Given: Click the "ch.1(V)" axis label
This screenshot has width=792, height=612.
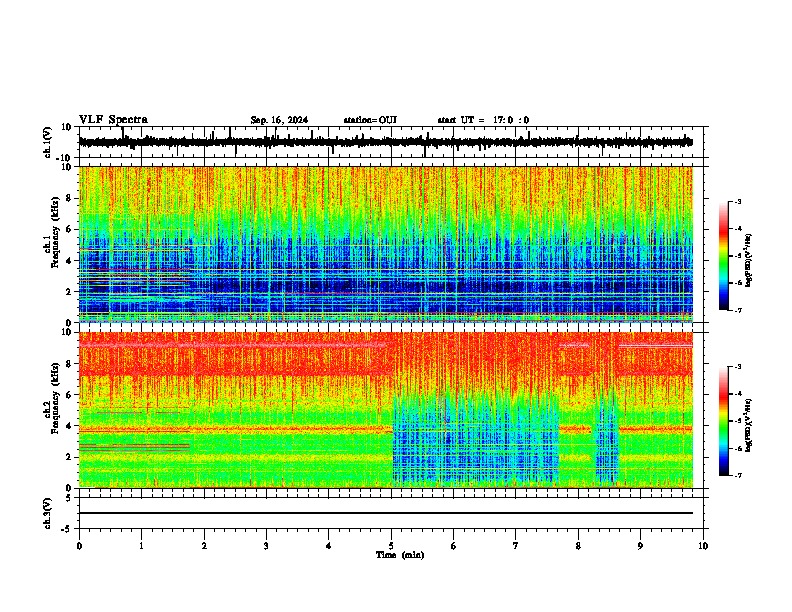Looking at the screenshot, I should coord(48,142).
